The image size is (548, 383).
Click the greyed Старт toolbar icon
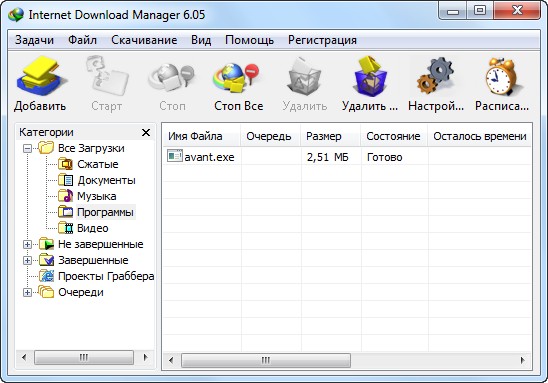(107, 76)
